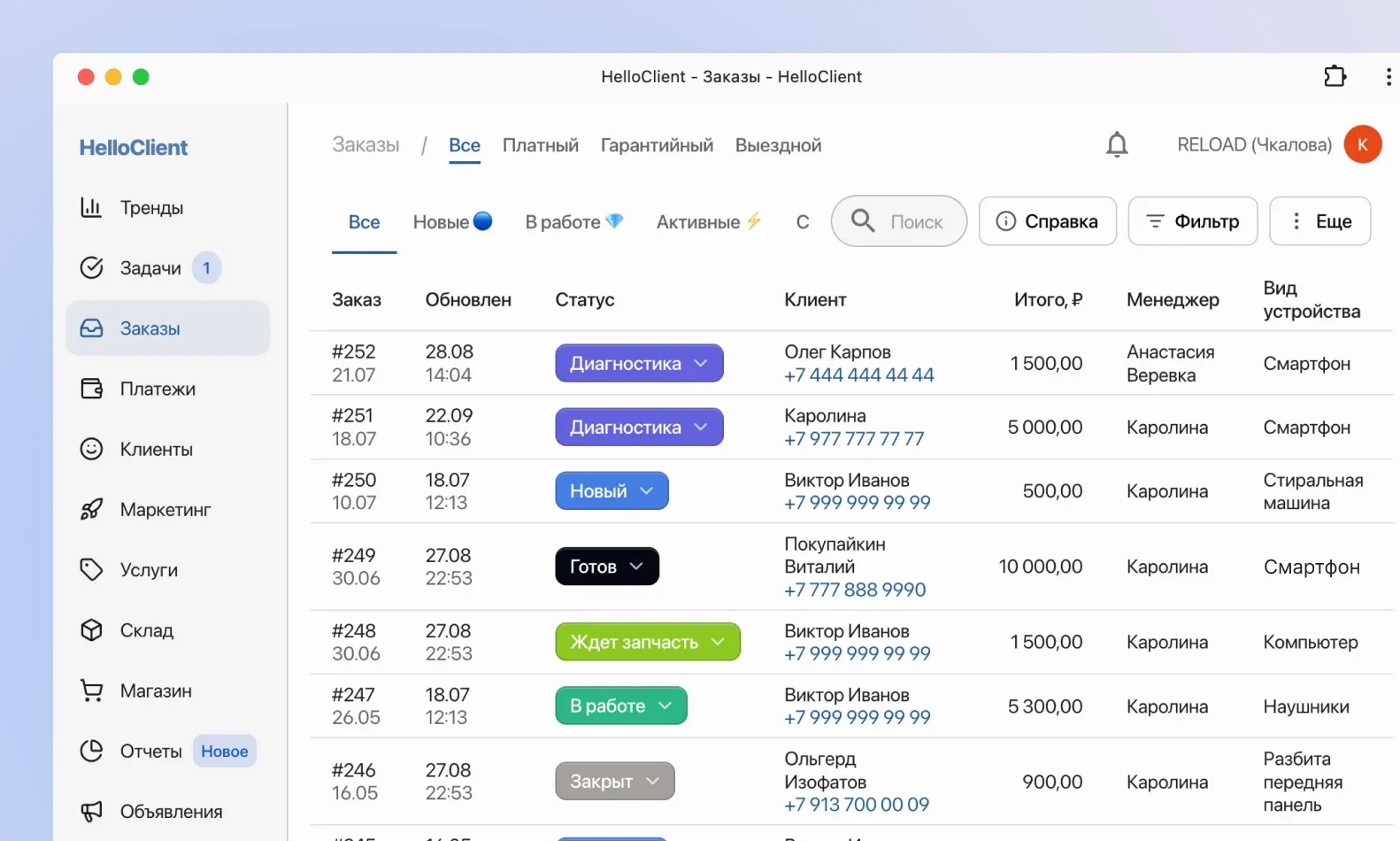
Task: Click the Маркетинг rocket icon
Action: (x=91, y=509)
